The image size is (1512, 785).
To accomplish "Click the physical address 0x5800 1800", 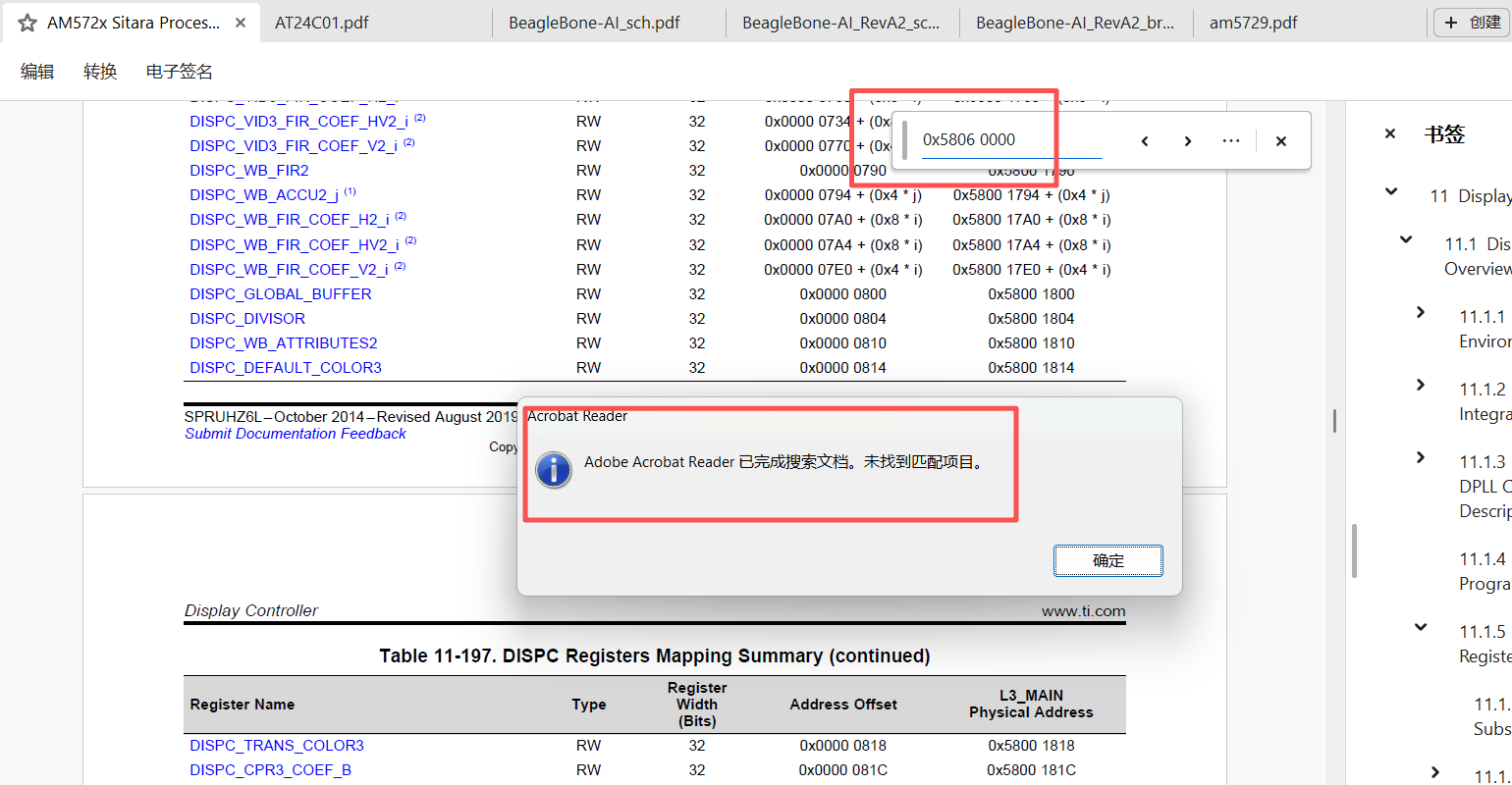I will click(x=1032, y=294).
